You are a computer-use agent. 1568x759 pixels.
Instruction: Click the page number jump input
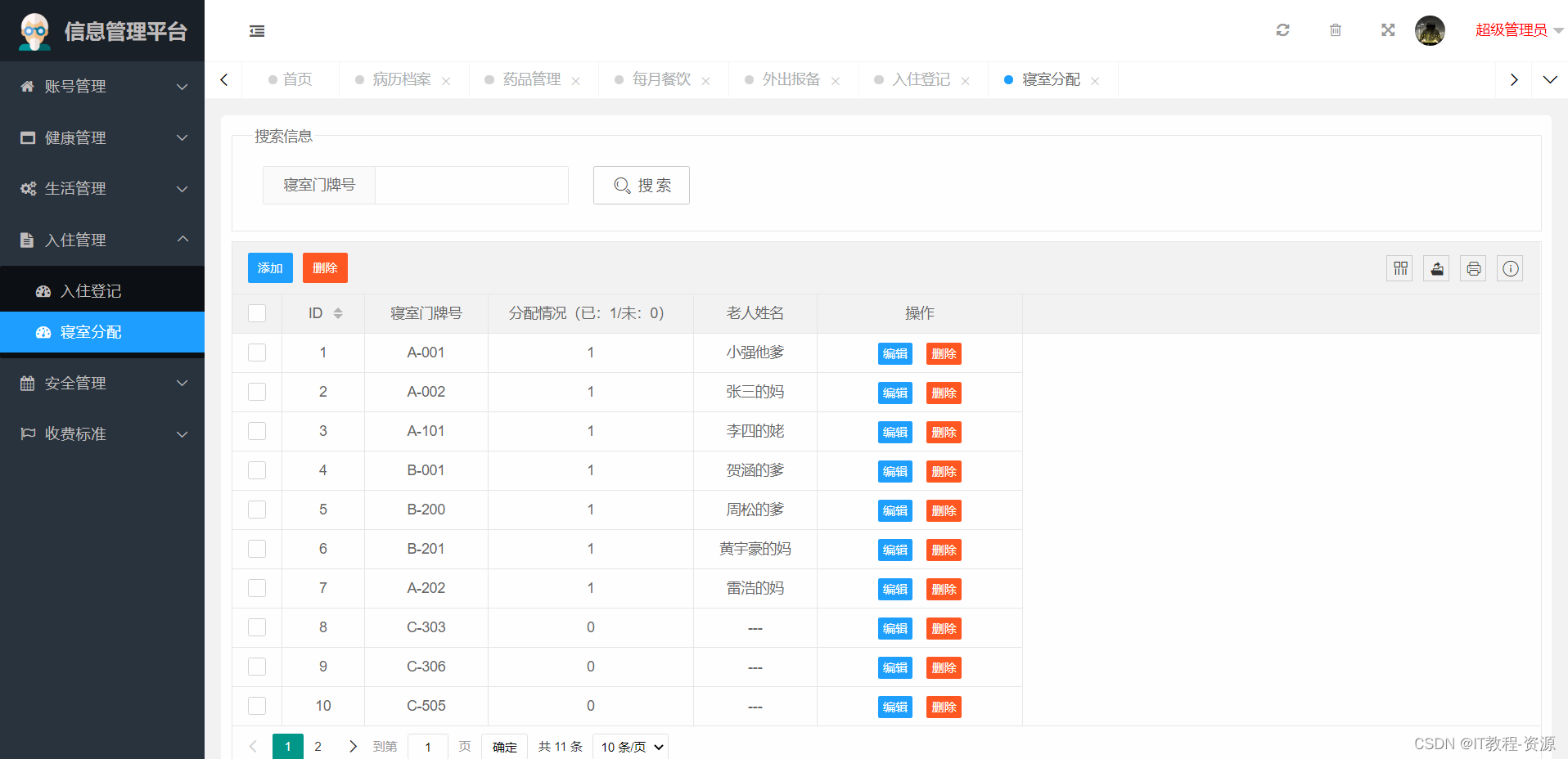click(428, 747)
